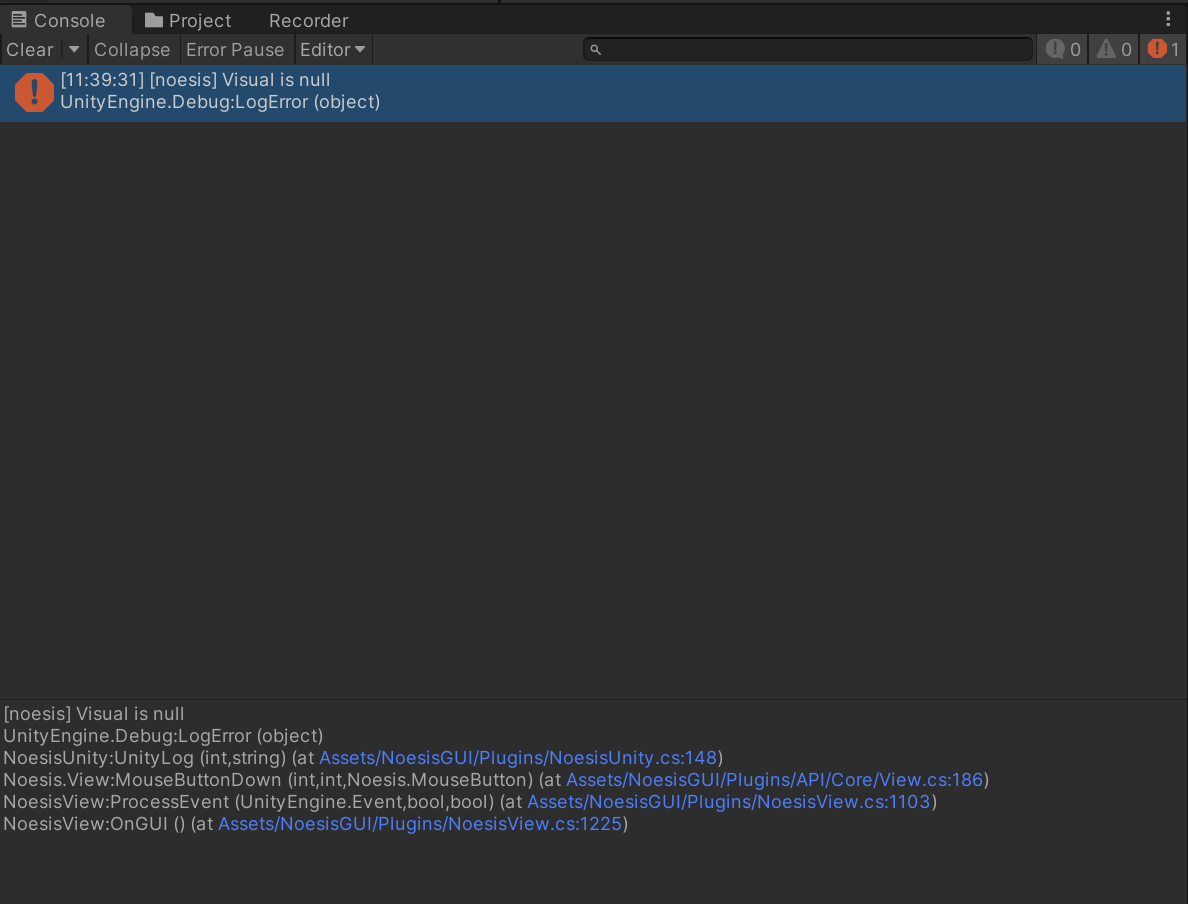This screenshot has width=1188, height=904.
Task: Enable the Collapse toggle
Action: coord(132,49)
